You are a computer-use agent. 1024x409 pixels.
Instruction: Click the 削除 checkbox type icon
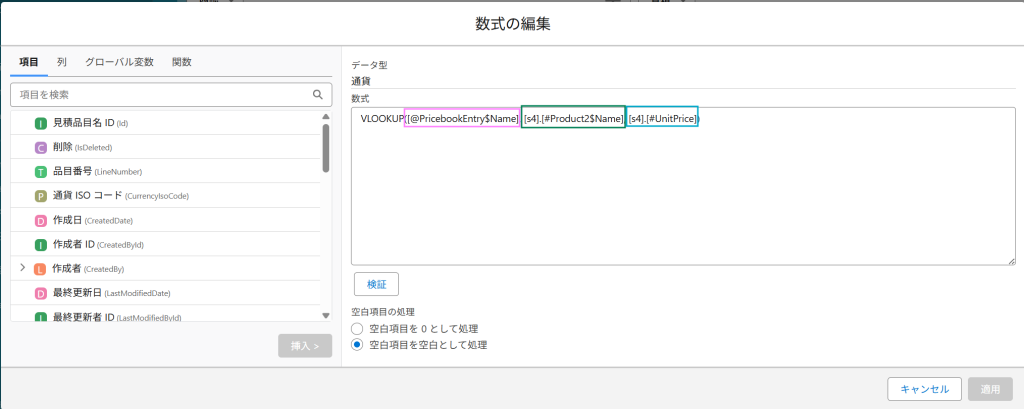(x=40, y=148)
